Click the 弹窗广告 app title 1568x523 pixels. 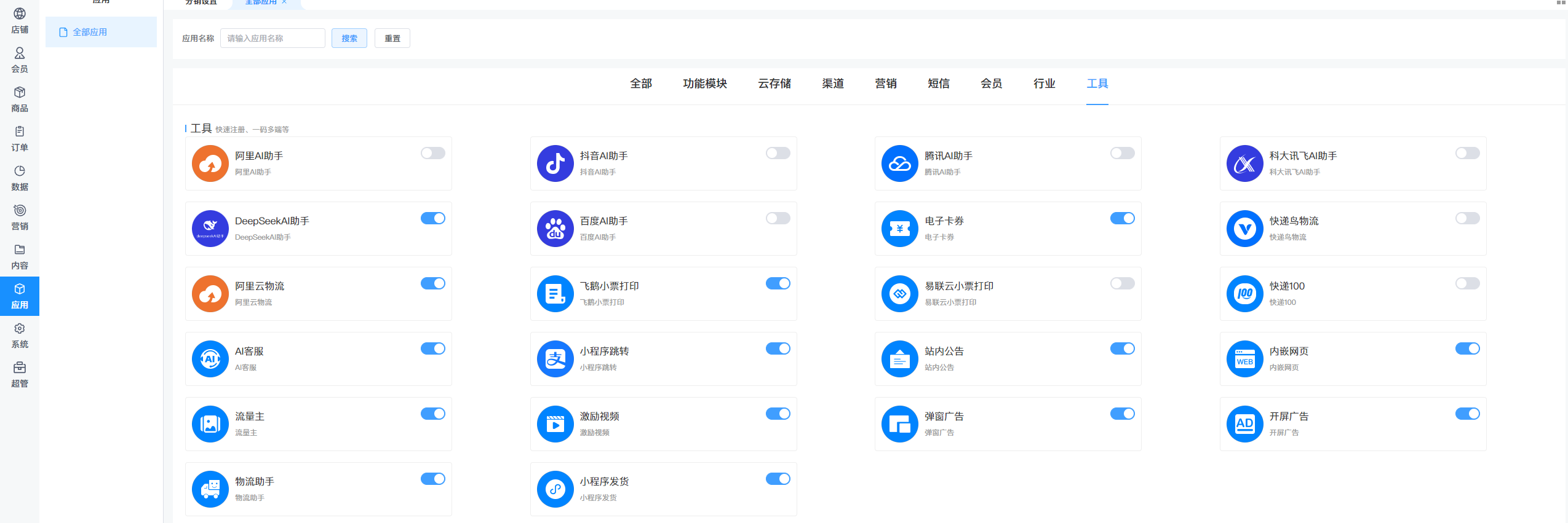click(x=944, y=416)
